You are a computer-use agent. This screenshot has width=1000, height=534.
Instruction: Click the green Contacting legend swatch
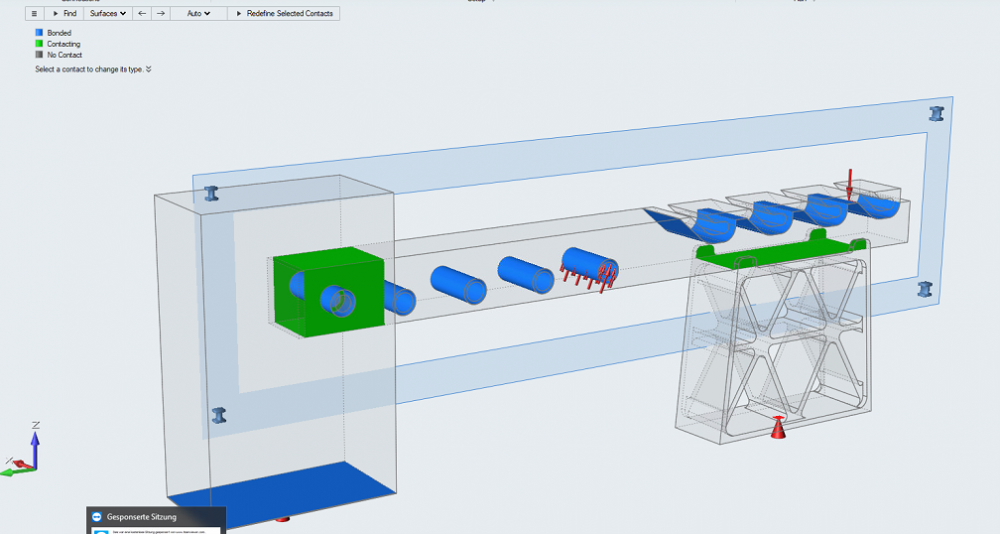[39, 43]
